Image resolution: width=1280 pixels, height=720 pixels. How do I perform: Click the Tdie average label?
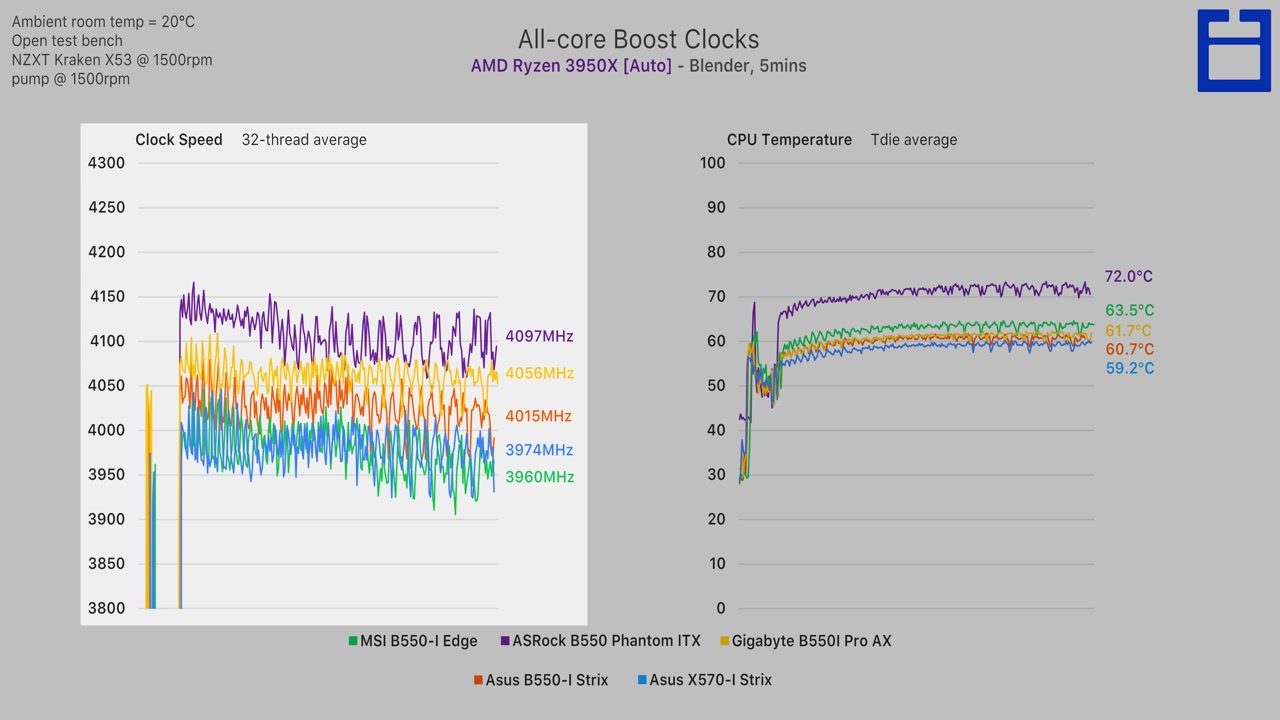914,140
